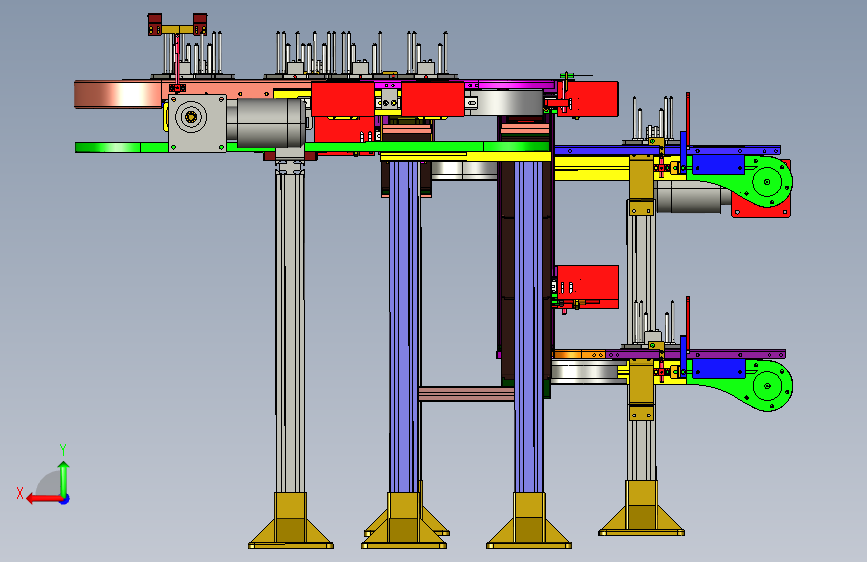Image resolution: width=867 pixels, height=562 pixels.
Task: Select the leftmost gold foot base
Action: [x=291, y=521]
